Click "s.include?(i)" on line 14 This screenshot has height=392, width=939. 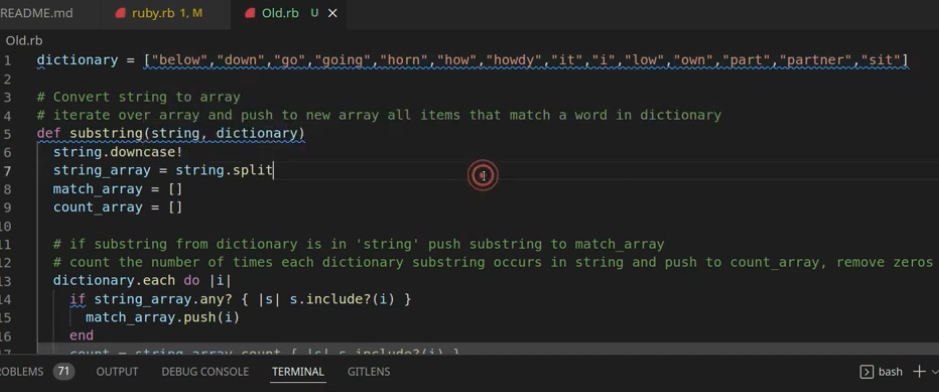coord(342,299)
